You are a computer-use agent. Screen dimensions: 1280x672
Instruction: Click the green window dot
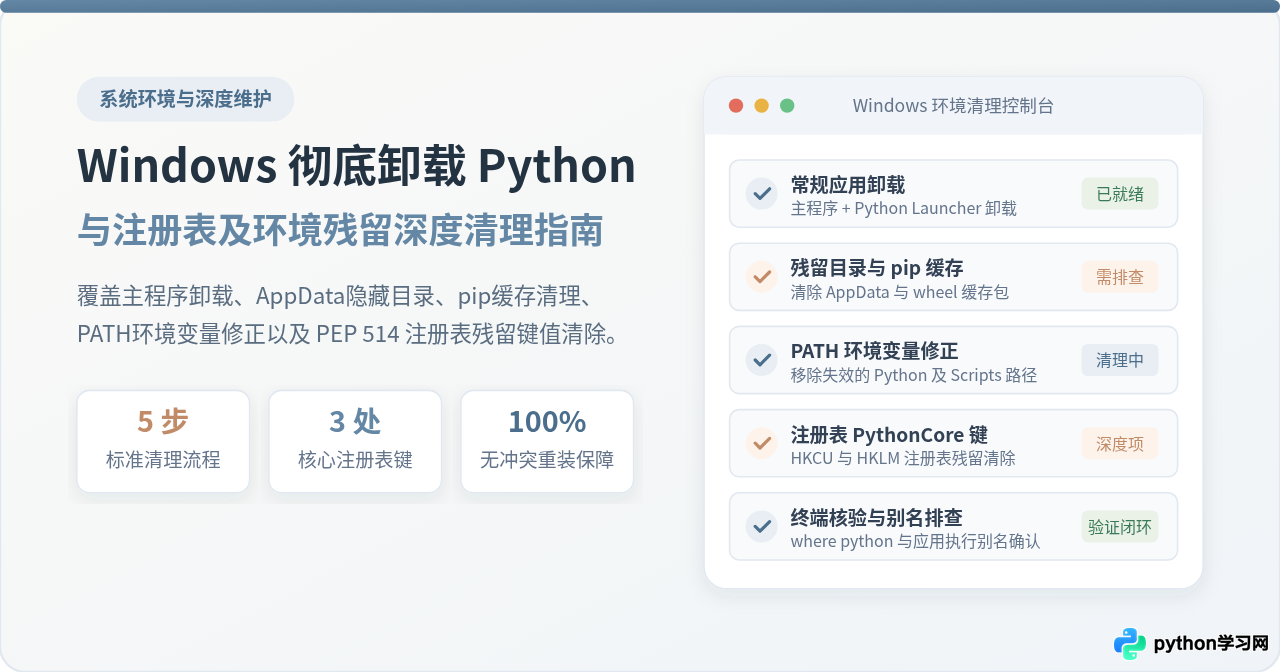[x=787, y=105]
